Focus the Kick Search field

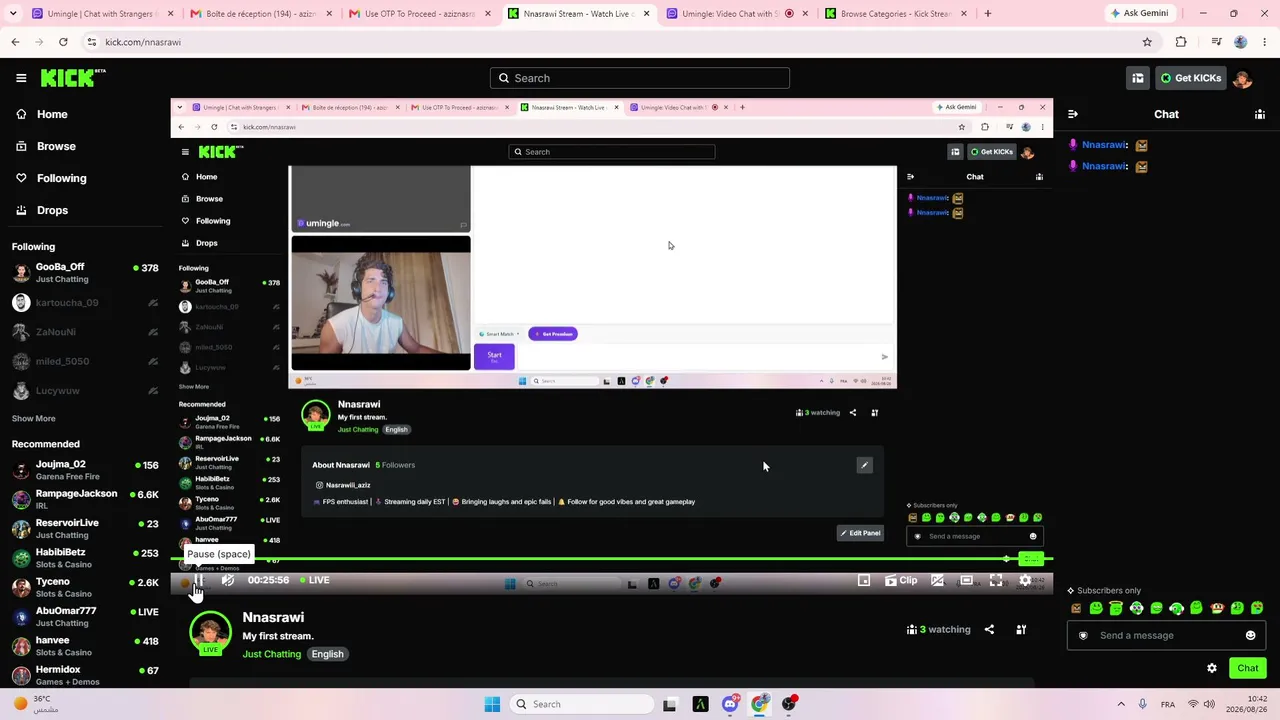click(640, 78)
